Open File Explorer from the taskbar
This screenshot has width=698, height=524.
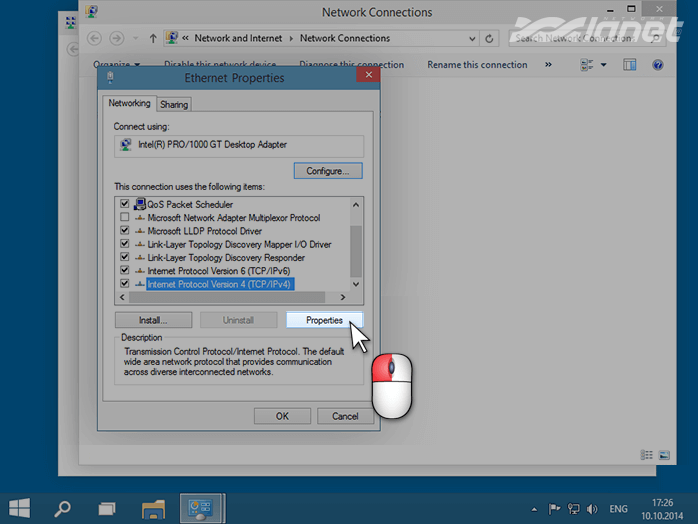pyautogui.click(x=153, y=507)
